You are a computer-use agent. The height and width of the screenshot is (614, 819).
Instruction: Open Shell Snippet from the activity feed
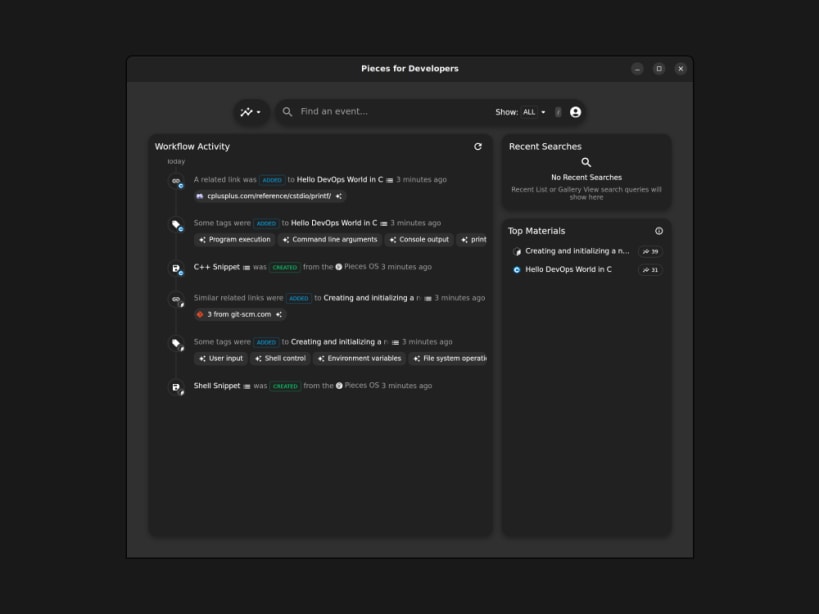[217, 386]
